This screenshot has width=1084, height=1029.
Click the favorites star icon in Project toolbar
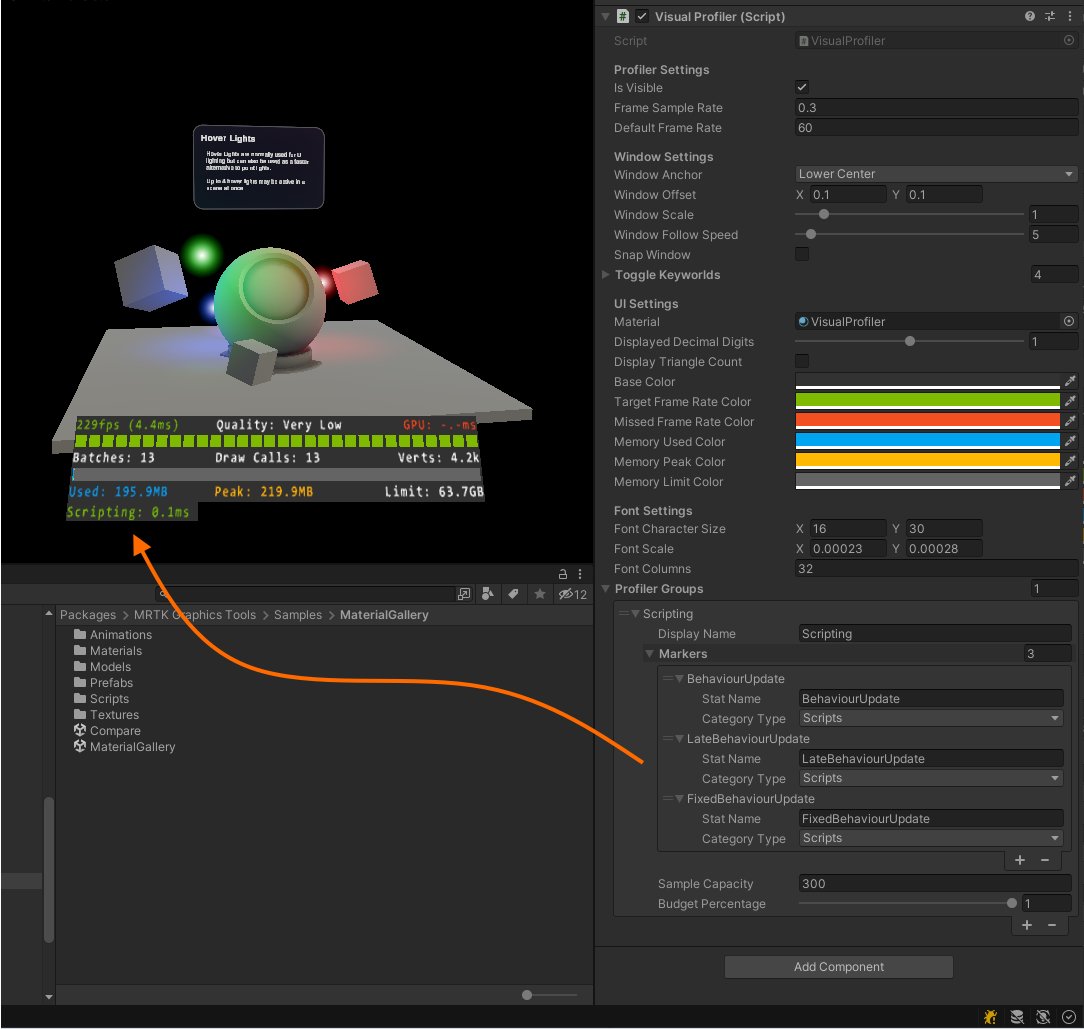(537, 594)
